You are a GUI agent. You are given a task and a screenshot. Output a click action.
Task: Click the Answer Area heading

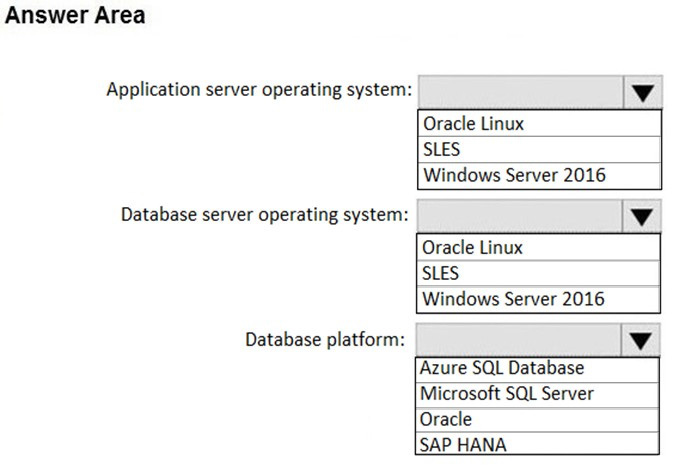coord(76,16)
